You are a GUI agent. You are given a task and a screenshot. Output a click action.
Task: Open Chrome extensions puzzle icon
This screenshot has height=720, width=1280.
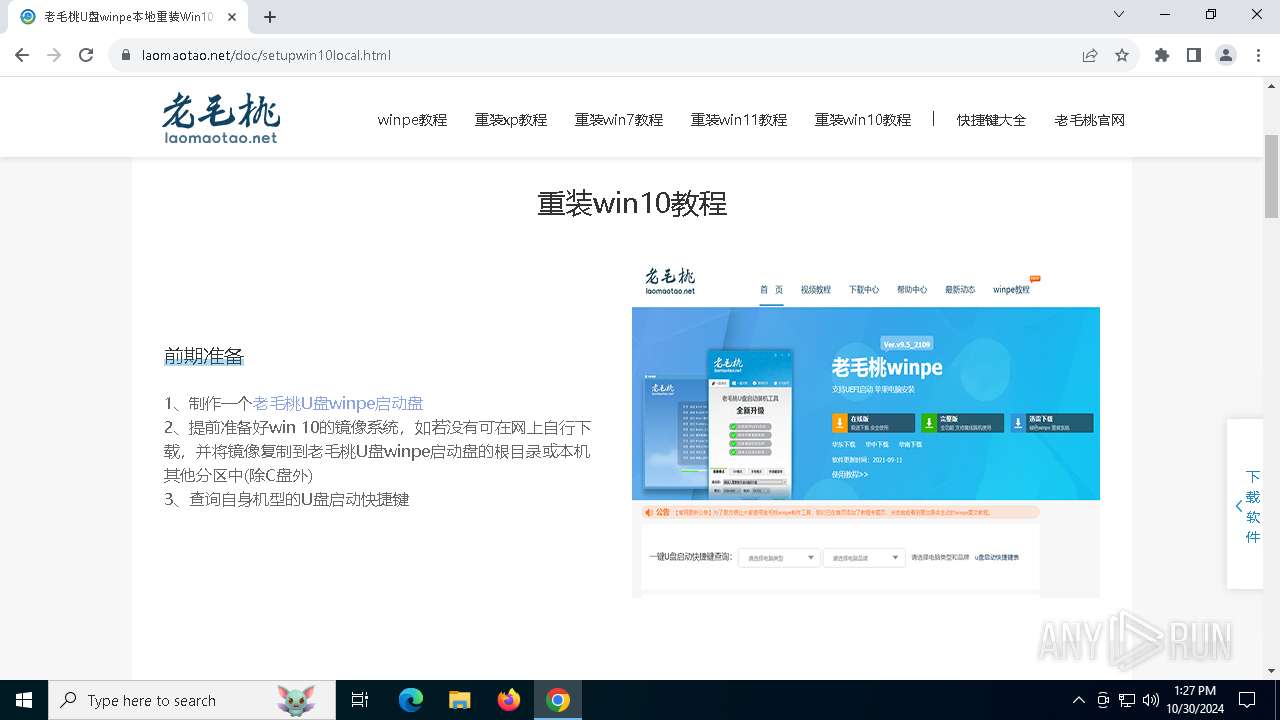click(x=1162, y=55)
